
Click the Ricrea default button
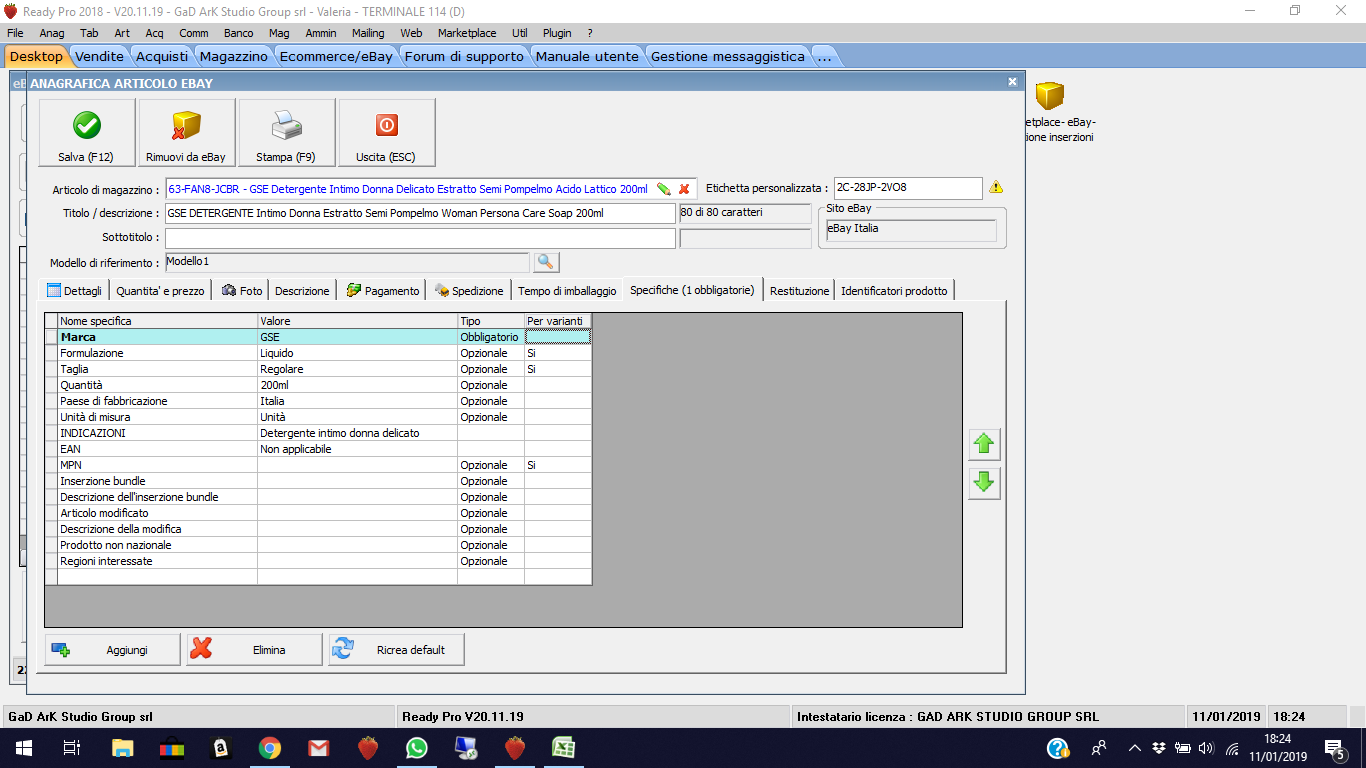[397, 650]
